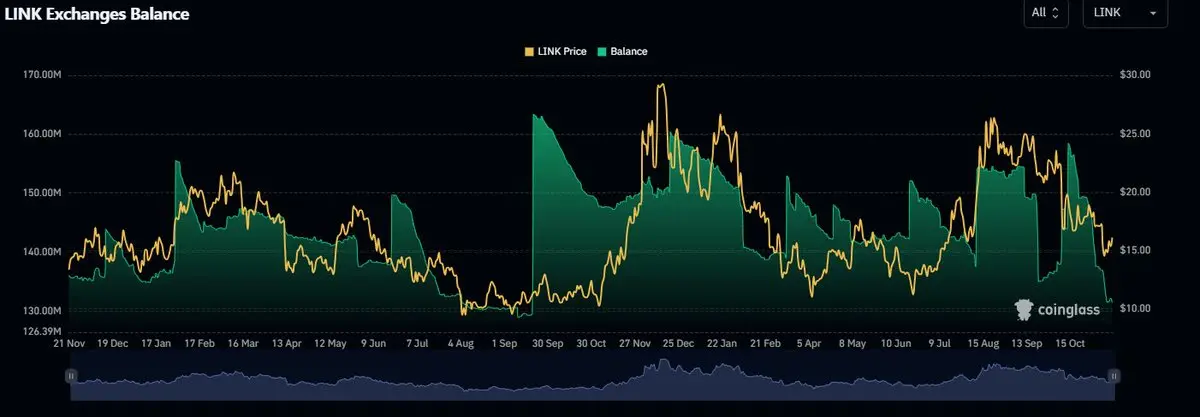Click the 19 Dec date label
Screen dimensions: 1200x417
112,343
